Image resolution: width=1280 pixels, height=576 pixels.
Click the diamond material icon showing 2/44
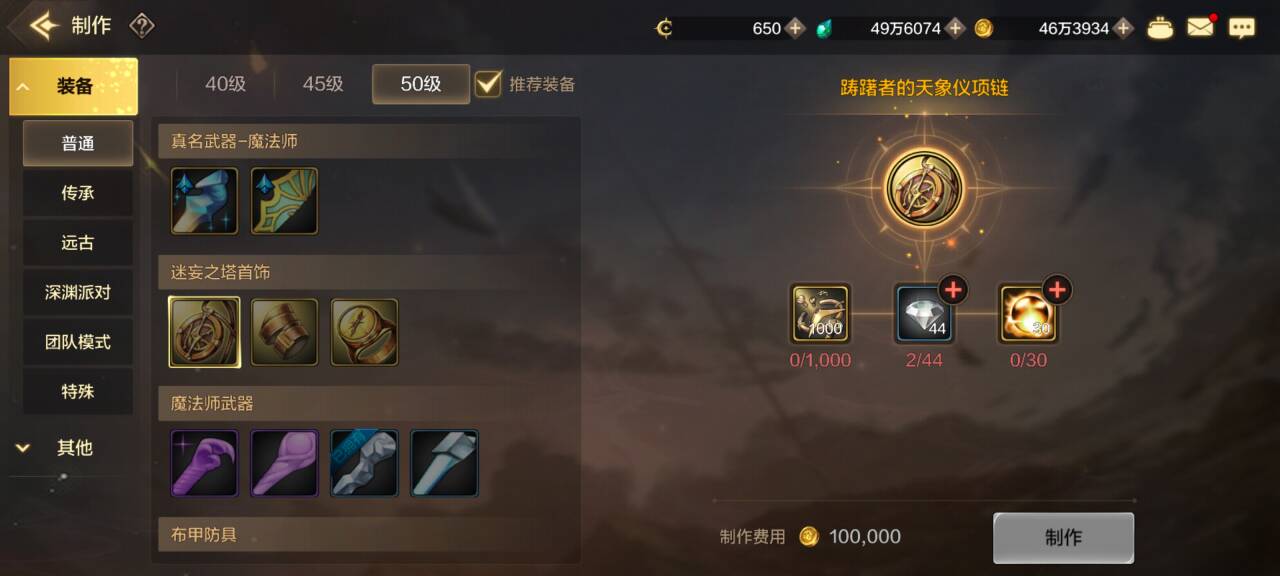pos(924,314)
